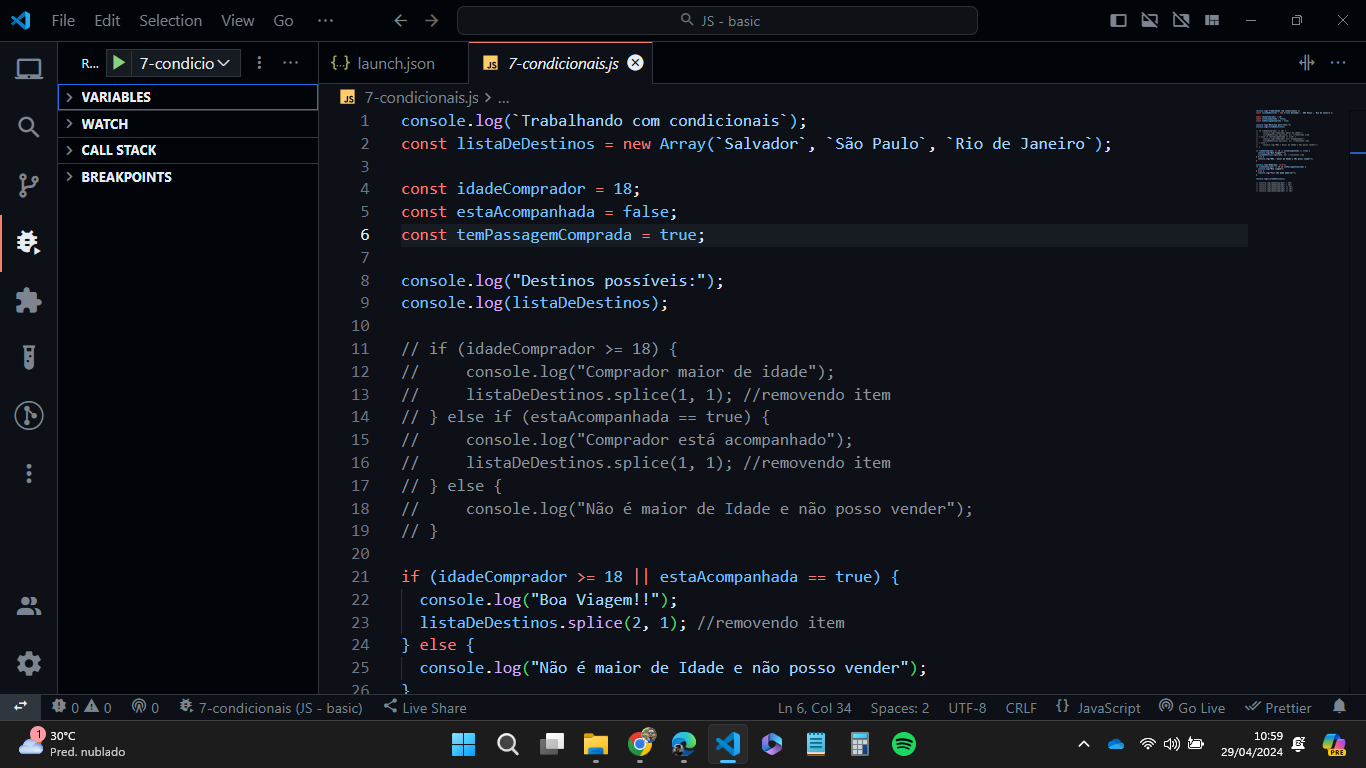1366x768 pixels.
Task: Open the VS Code logo application menu
Action: tap(20, 20)
